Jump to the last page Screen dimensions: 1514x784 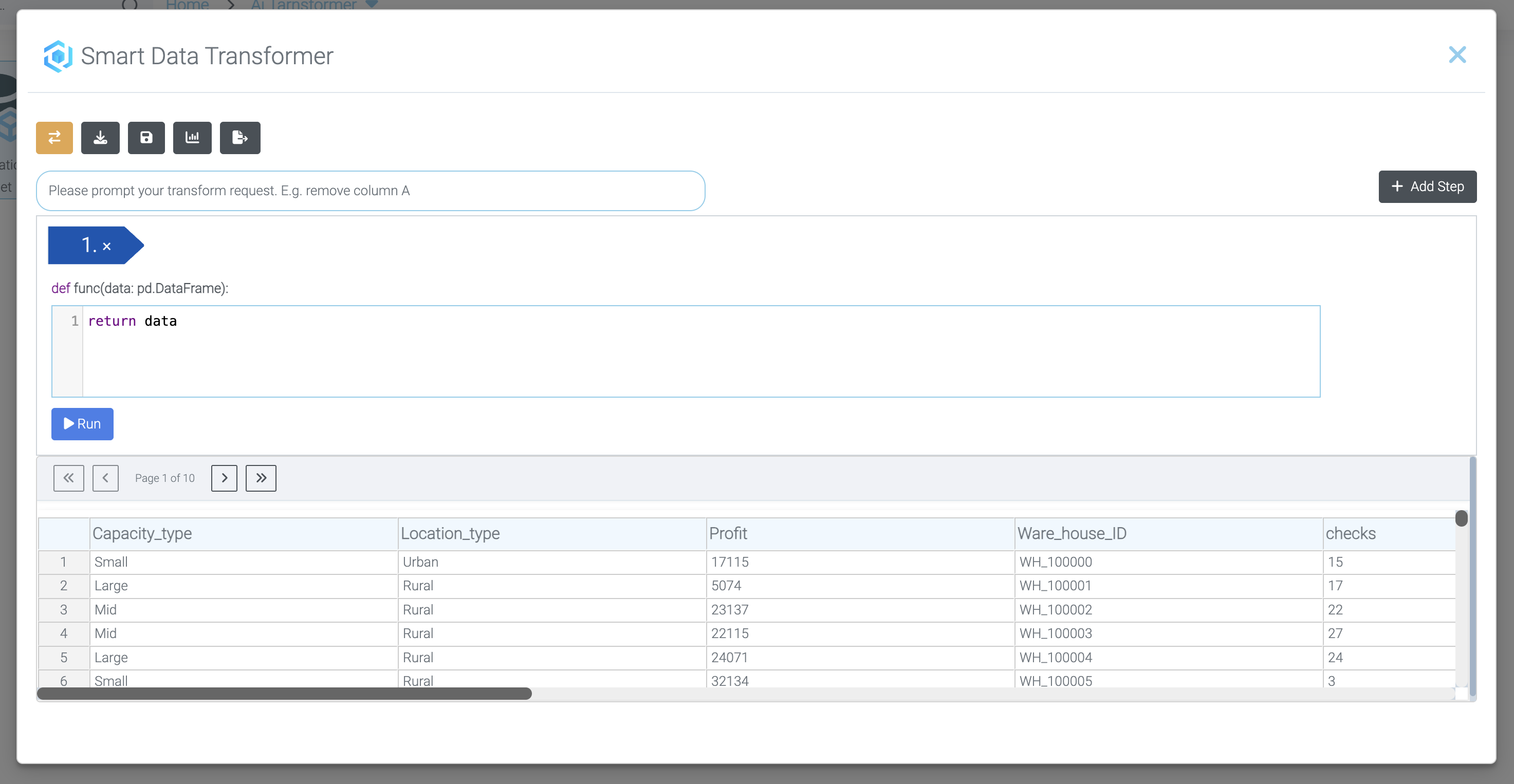tap(261, 478)
